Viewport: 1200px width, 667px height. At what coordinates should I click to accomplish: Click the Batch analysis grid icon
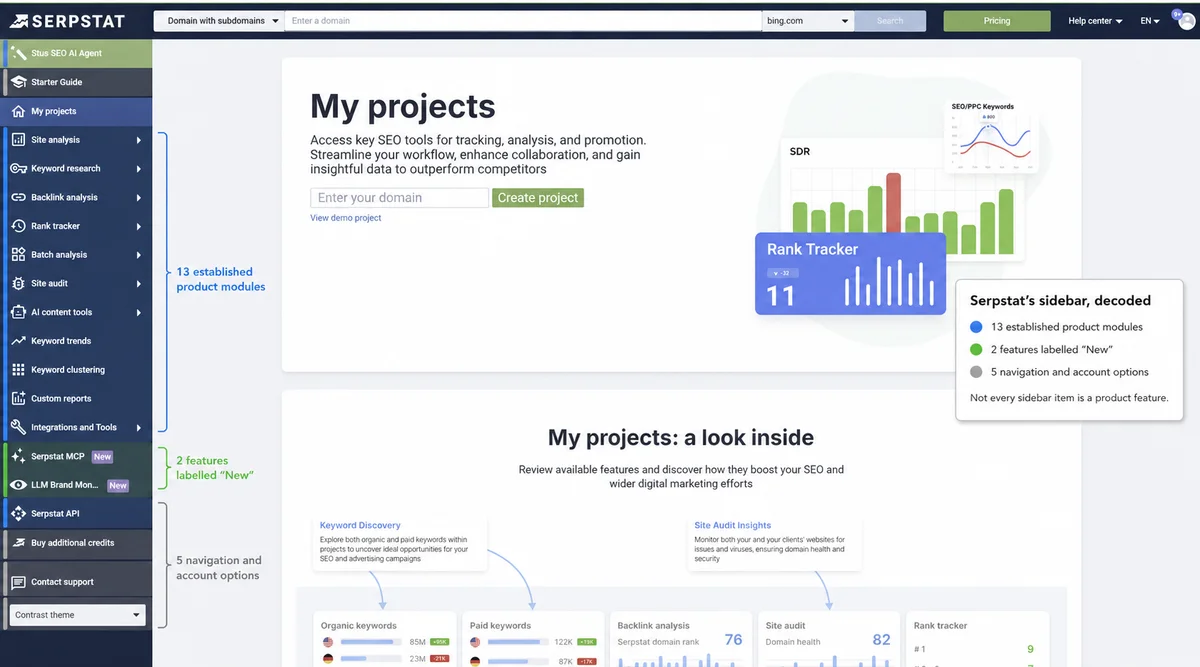18,255
